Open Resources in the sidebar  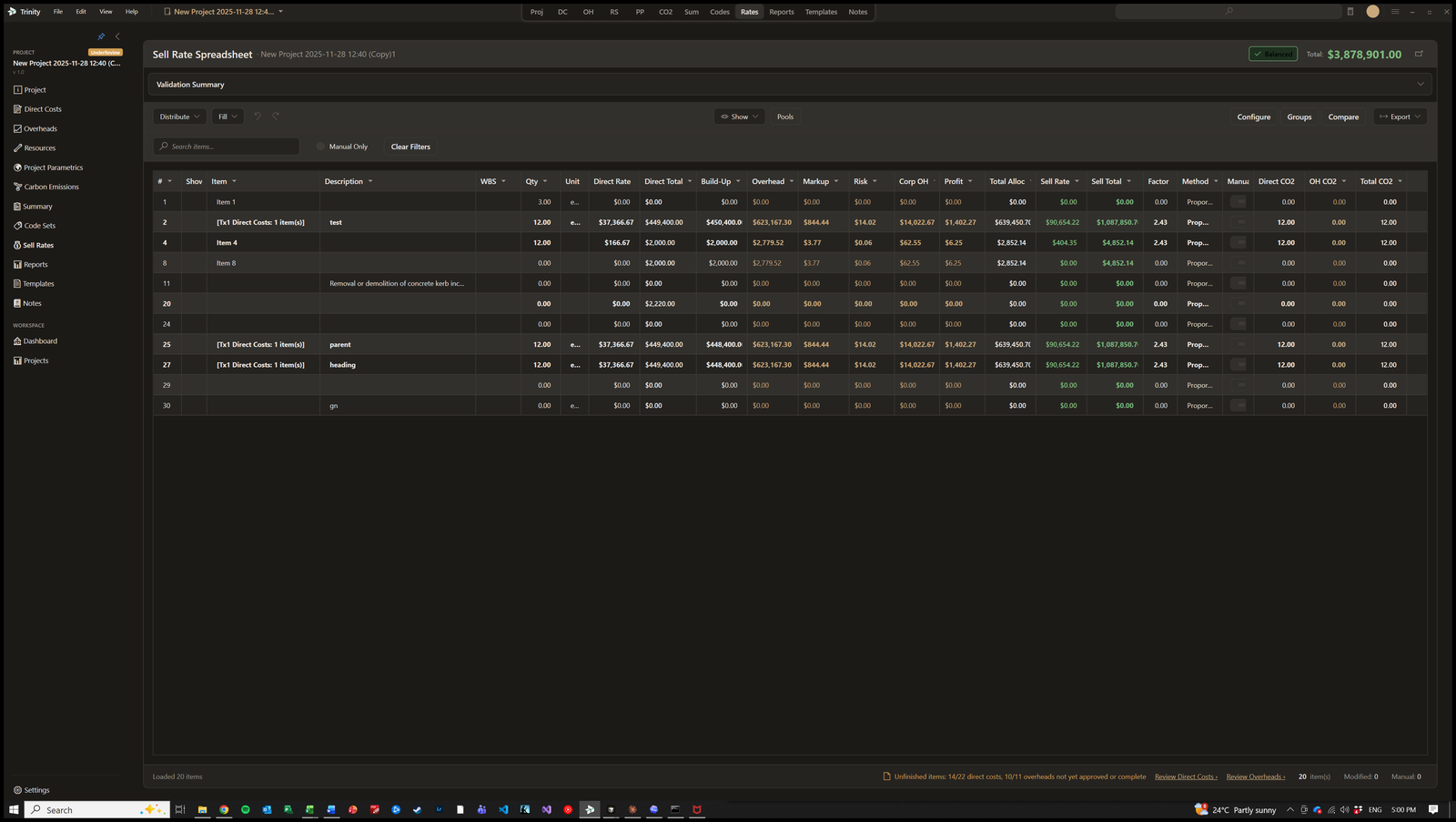click(x=35, y=147)
